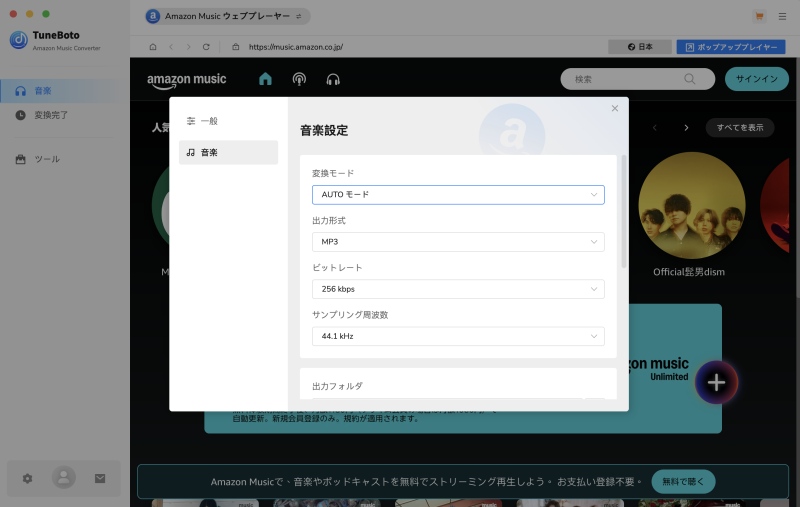Image resolution: width=800 pixels, height=507 pixels.
Task: Select the 音楽 settings tab in dialog
Action: 228,153
